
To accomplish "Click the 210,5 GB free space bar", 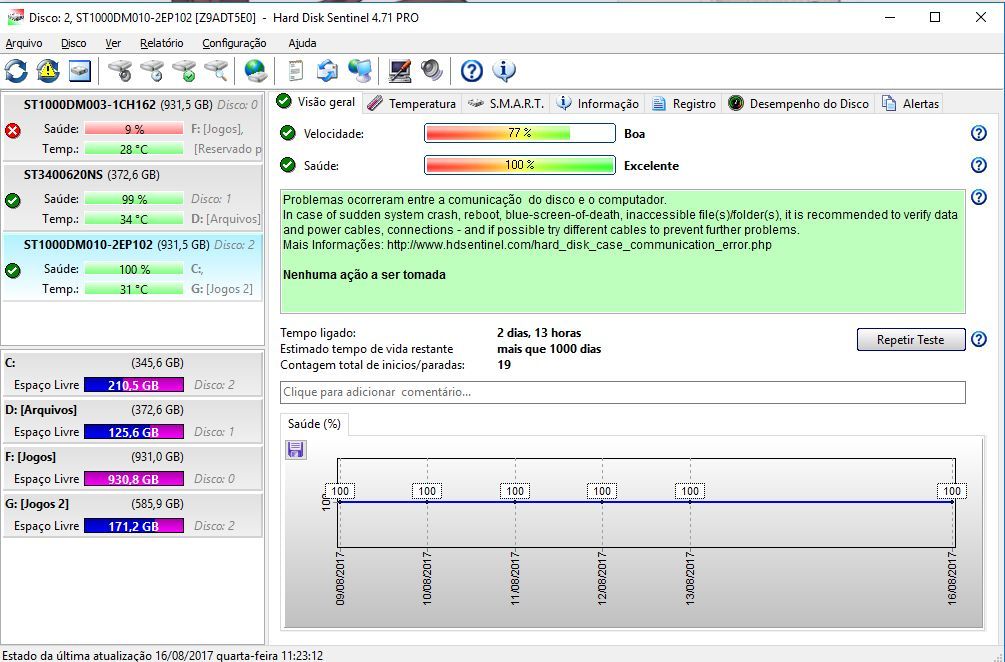I will pos(134,385).
